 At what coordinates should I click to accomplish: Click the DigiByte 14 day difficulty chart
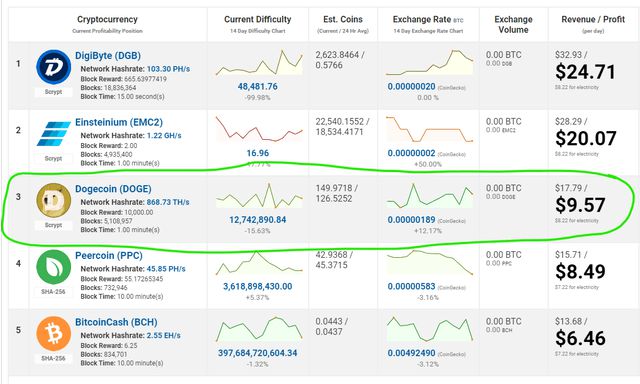pos(260,62)
